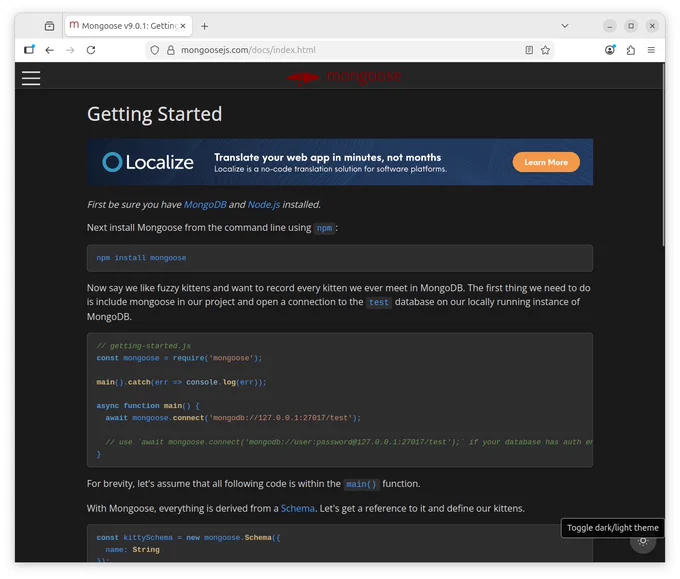This screenshot has width=680, height=579.
Task: Click the new container tab icon left of Back
Action: (x=29, y=49)
